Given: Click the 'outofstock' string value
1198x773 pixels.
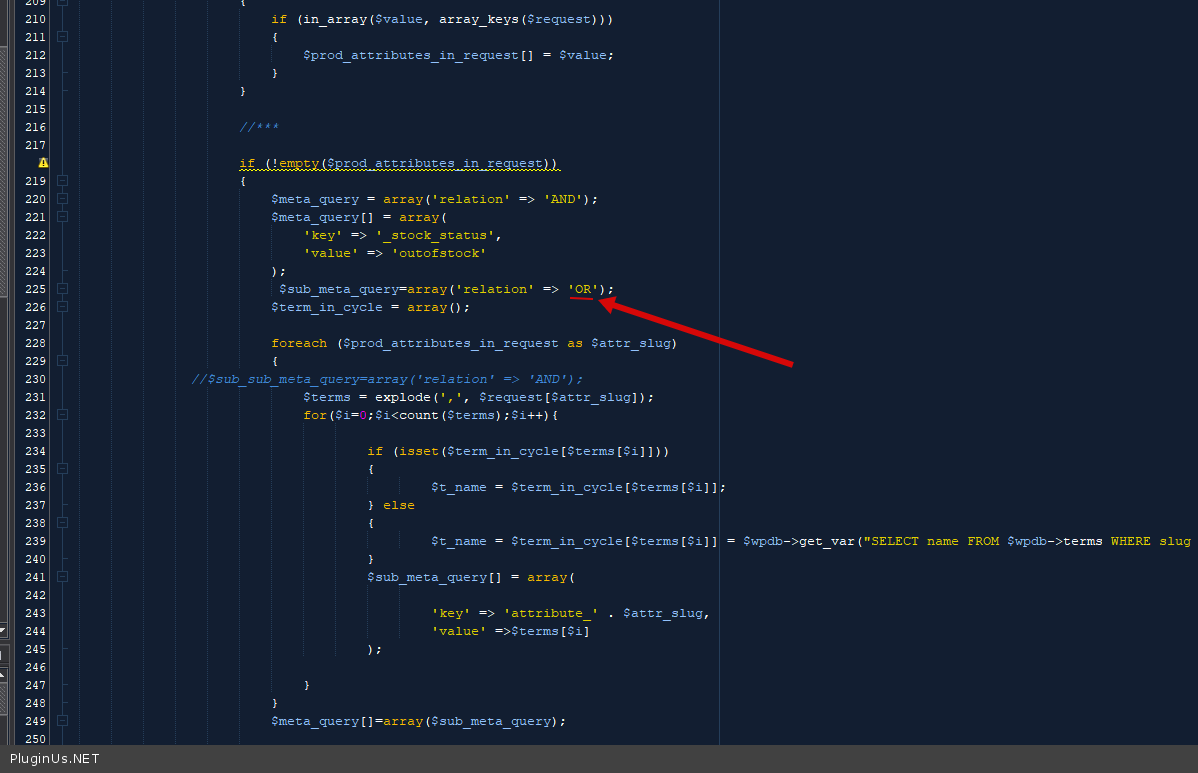Looking at the screenshot, I should [x=438, y=253].
